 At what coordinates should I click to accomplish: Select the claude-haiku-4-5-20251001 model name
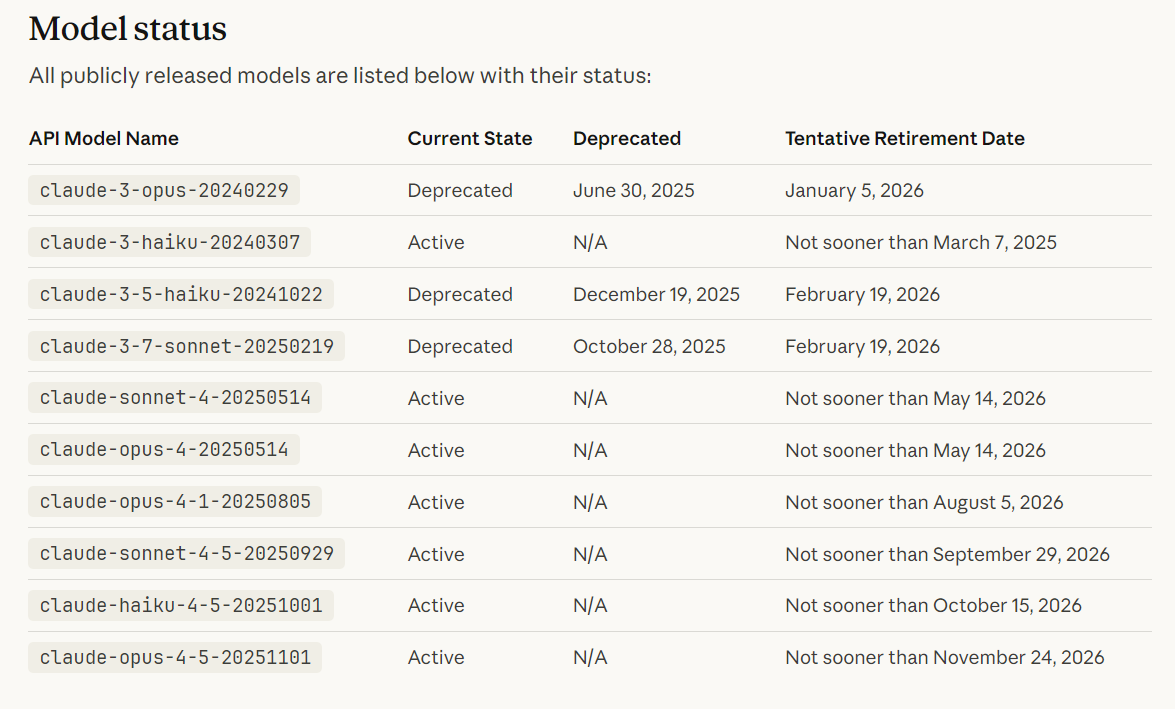[x=181, y=605]
